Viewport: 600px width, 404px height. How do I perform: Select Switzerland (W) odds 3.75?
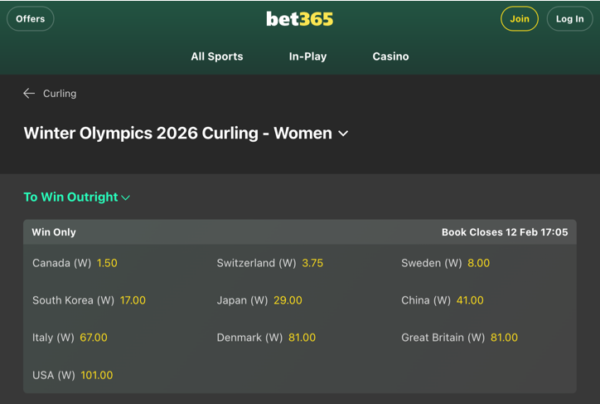(x=312, y=263)
